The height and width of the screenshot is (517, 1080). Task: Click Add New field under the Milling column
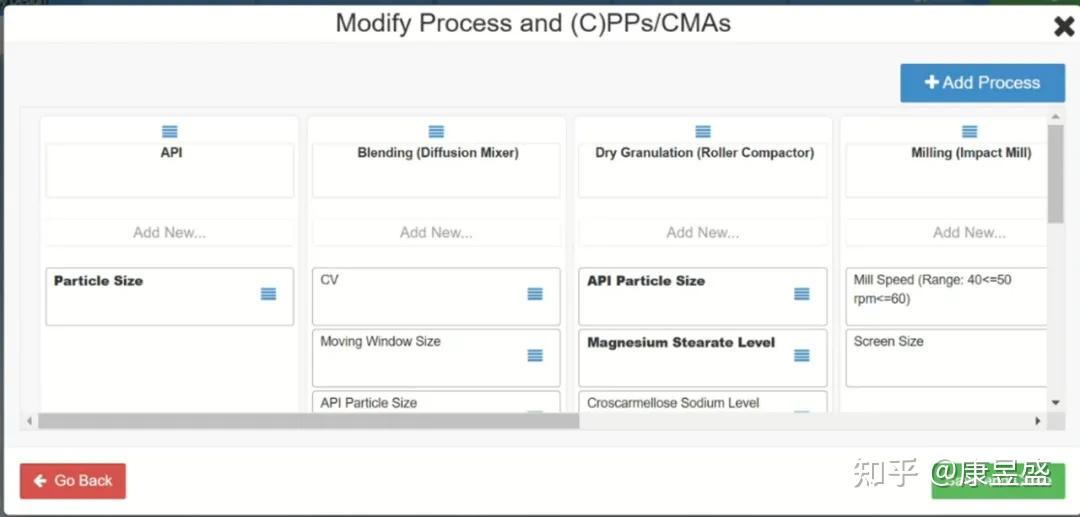click(x=969, y=233)
